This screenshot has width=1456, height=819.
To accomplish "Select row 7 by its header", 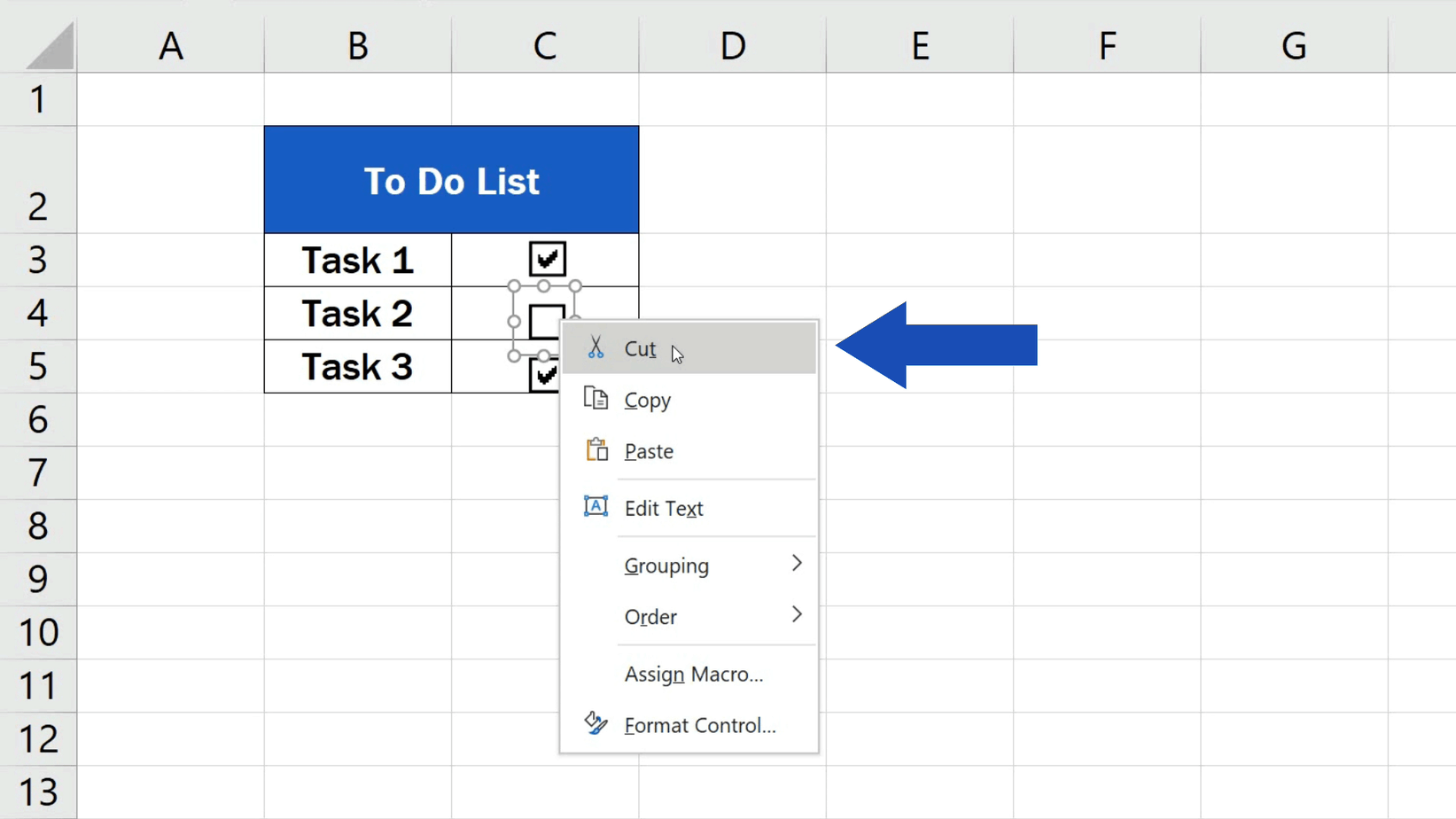I will click(x=39, y=472).
